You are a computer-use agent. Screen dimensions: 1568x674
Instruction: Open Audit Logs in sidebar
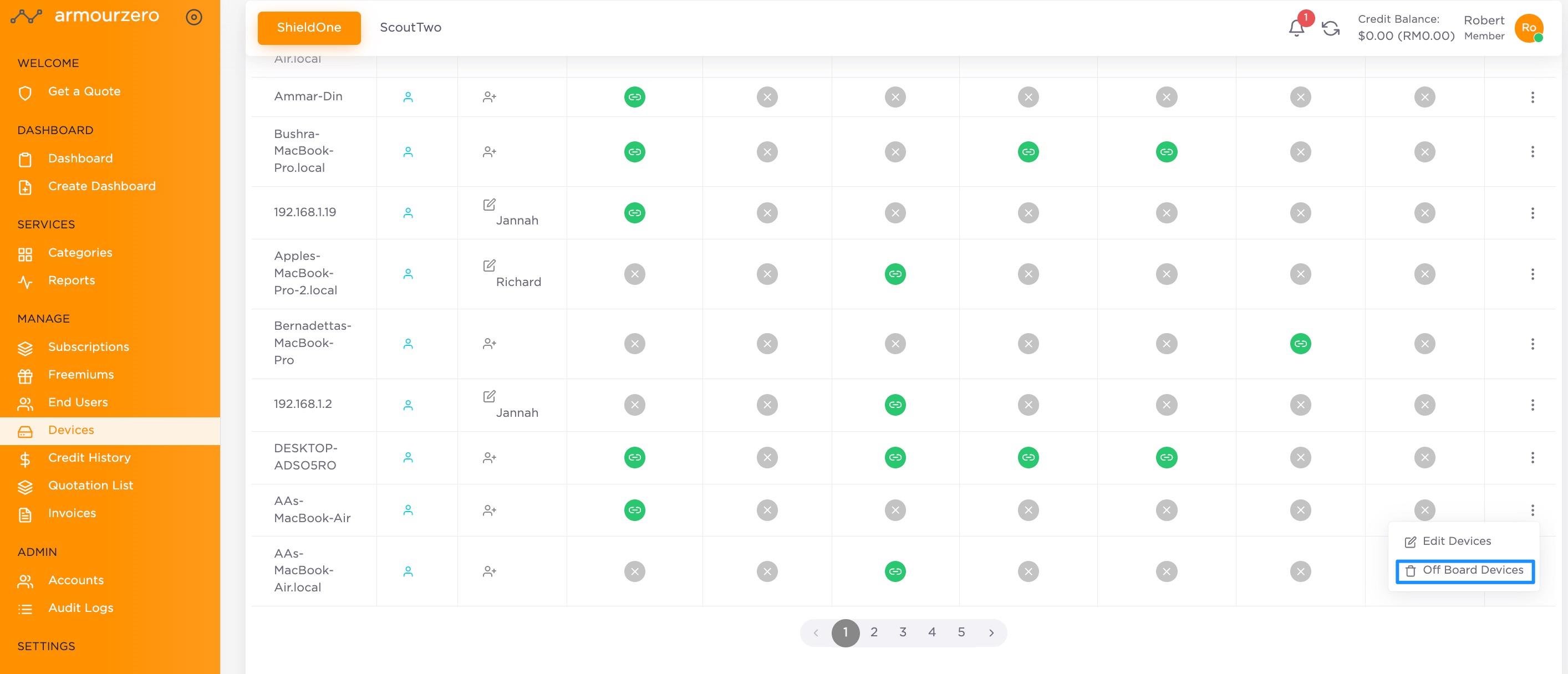coord(81,607)
